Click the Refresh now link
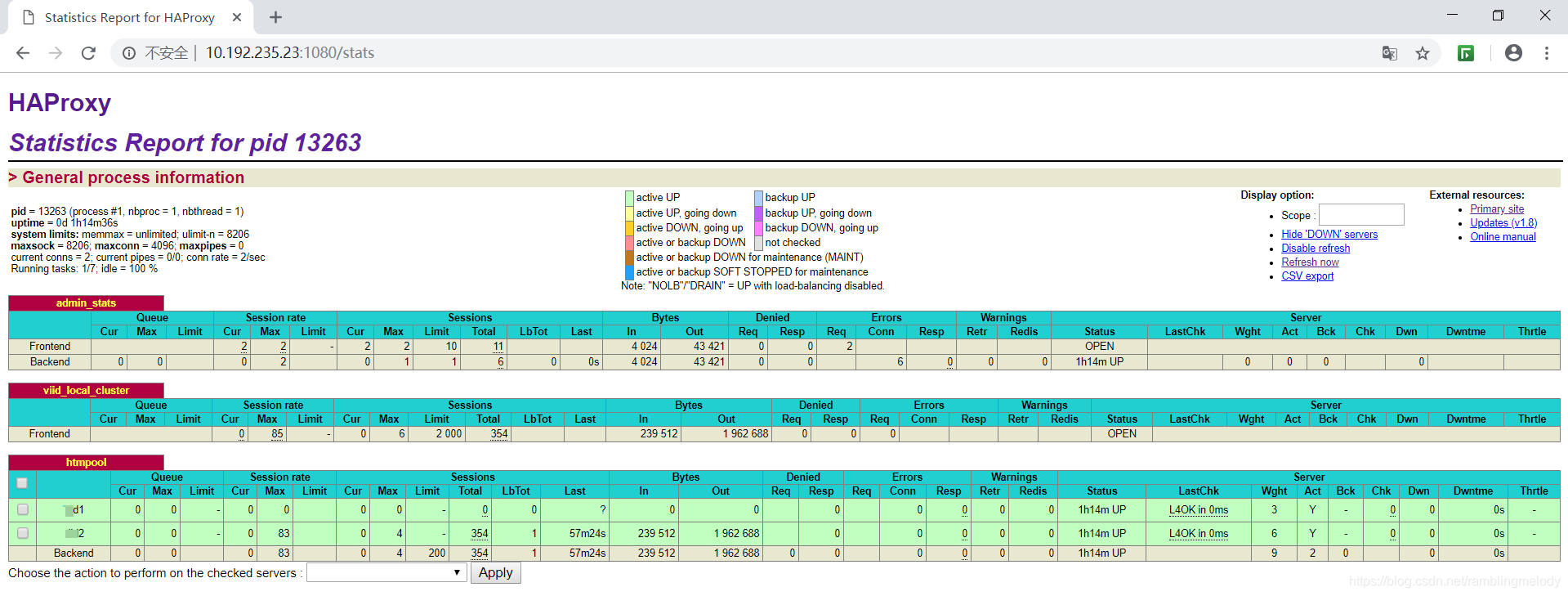Image resolution: width=1568 pixels, height=596 pixels. [x=1310, y=262]
